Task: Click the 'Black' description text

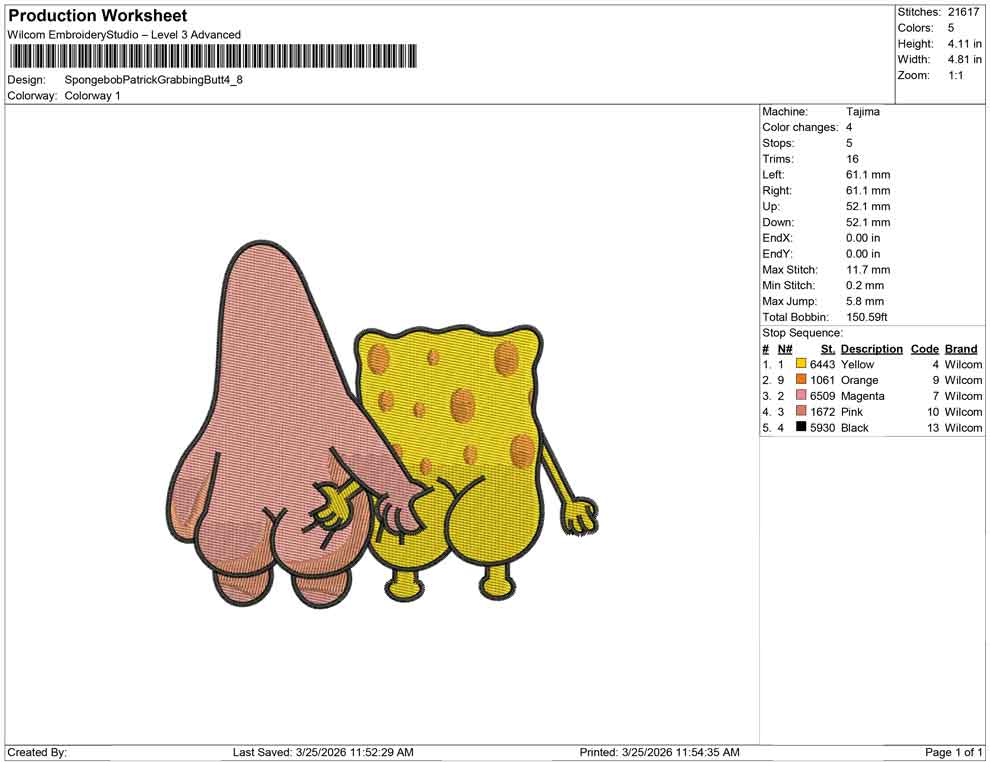Action: 855,427
